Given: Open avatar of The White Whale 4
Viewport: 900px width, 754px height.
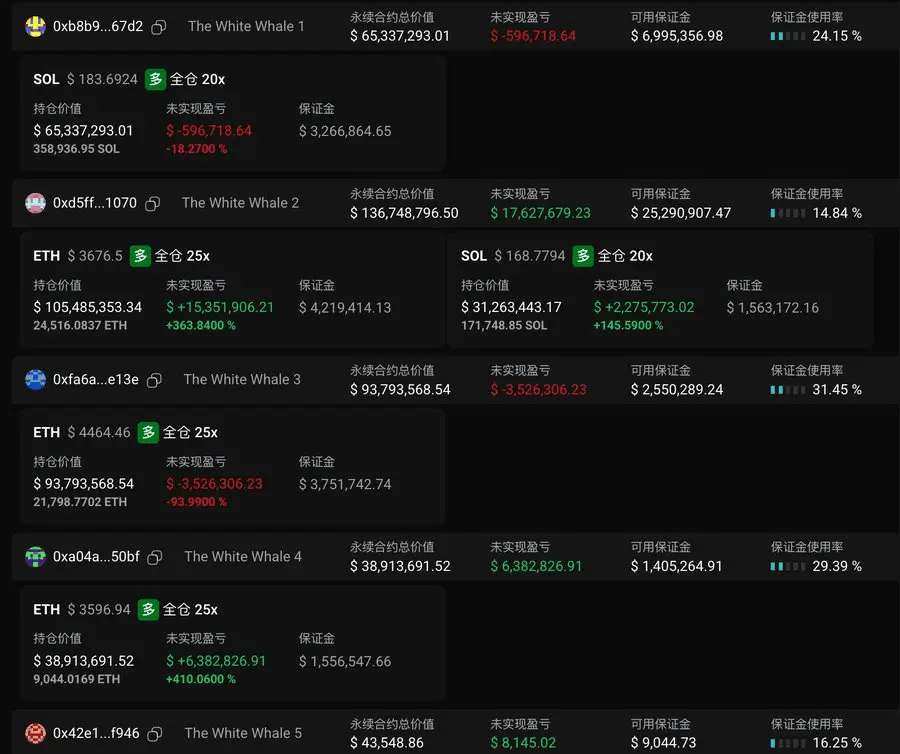Looking at the screenshot, I should tap(36, 557).
